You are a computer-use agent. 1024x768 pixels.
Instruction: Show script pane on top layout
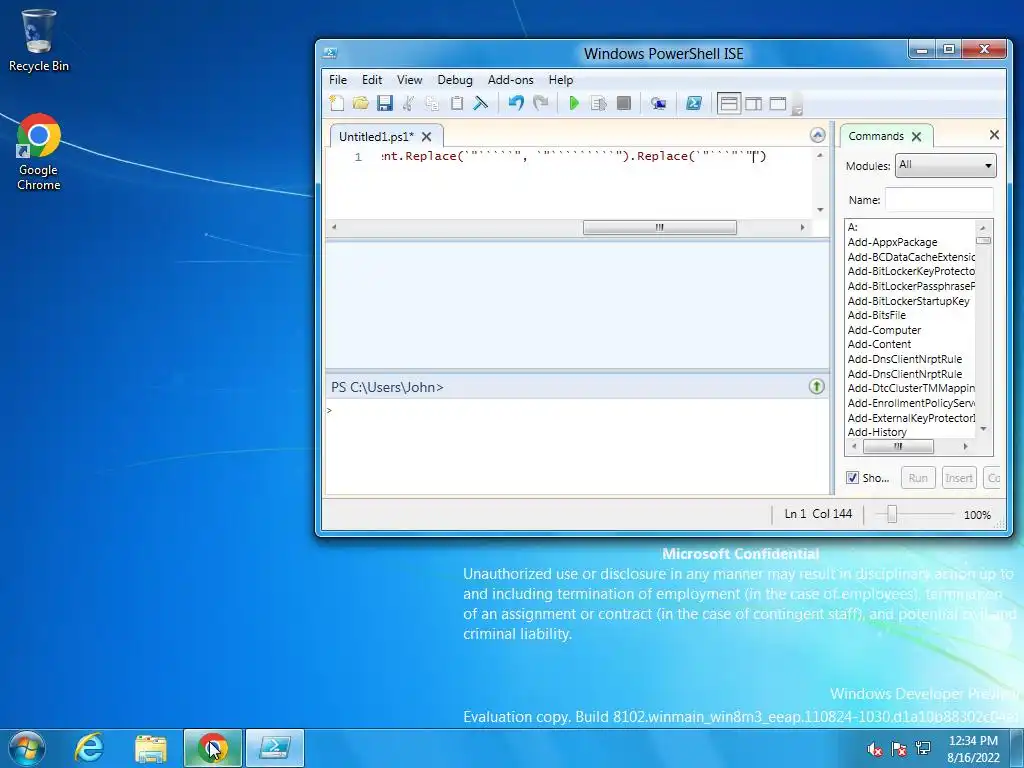tap(729, 103)
